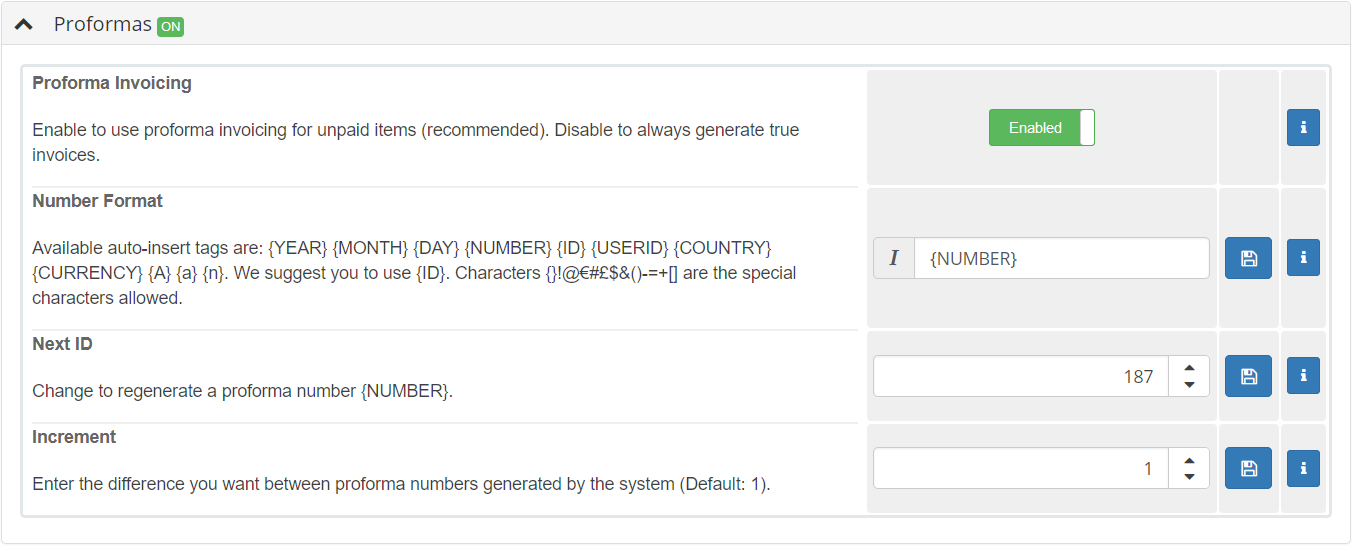
Task: Save the Number Format setting
Action: click(x=1248, y=258)
